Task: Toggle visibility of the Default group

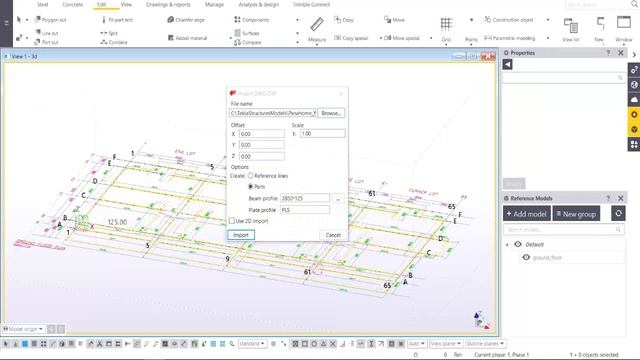Action: point(518,244)
